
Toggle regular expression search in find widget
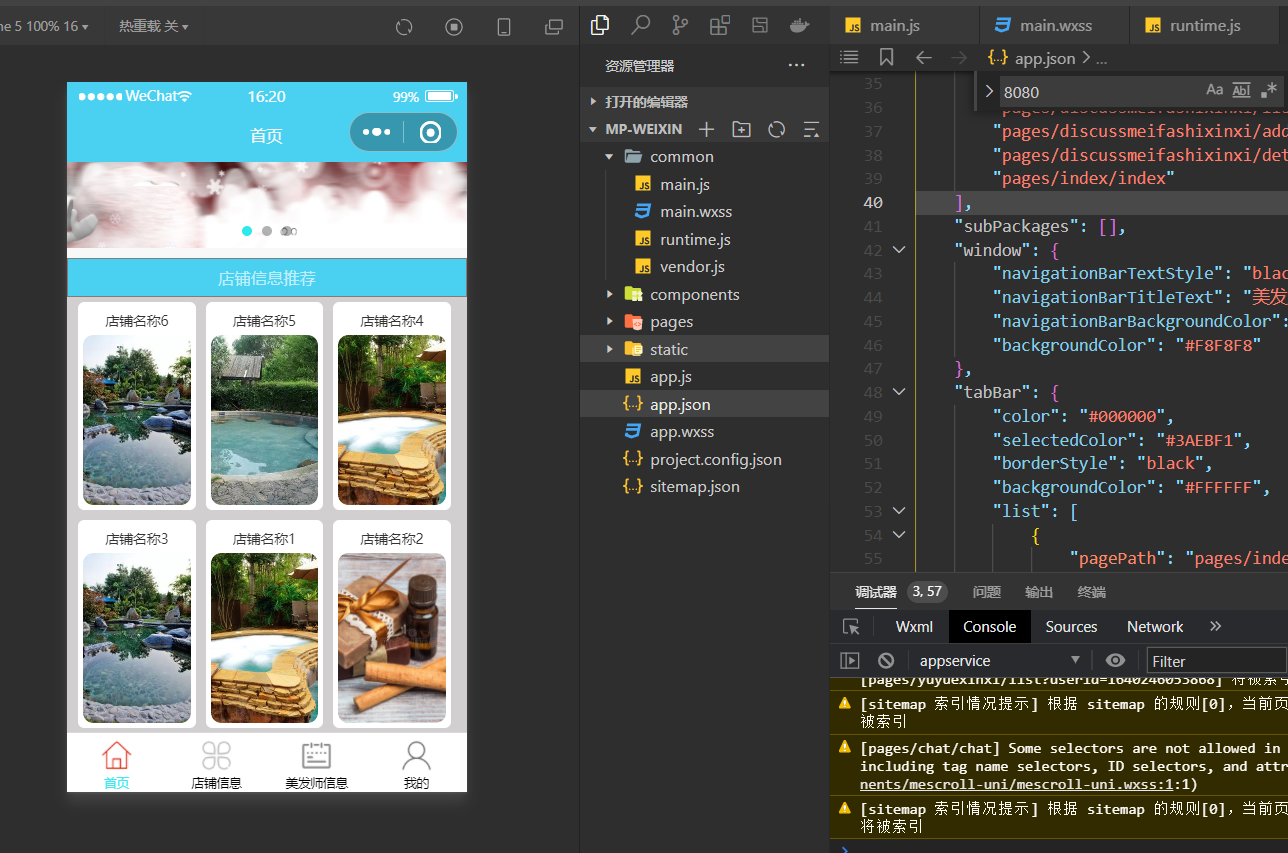tap(1268, 91)
